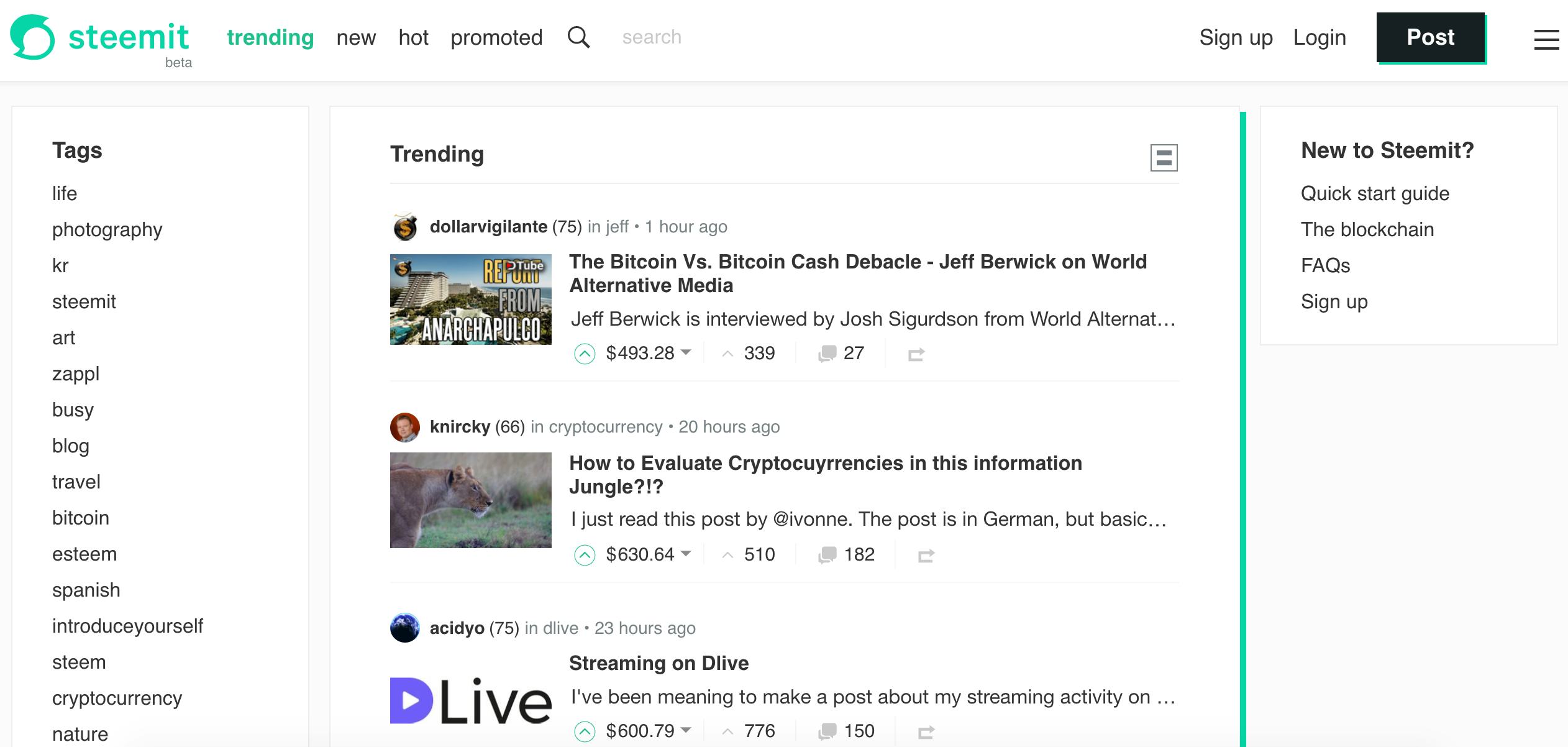
Task: Upvote the Streaming on Dlive post
Action: click(584, 731)
